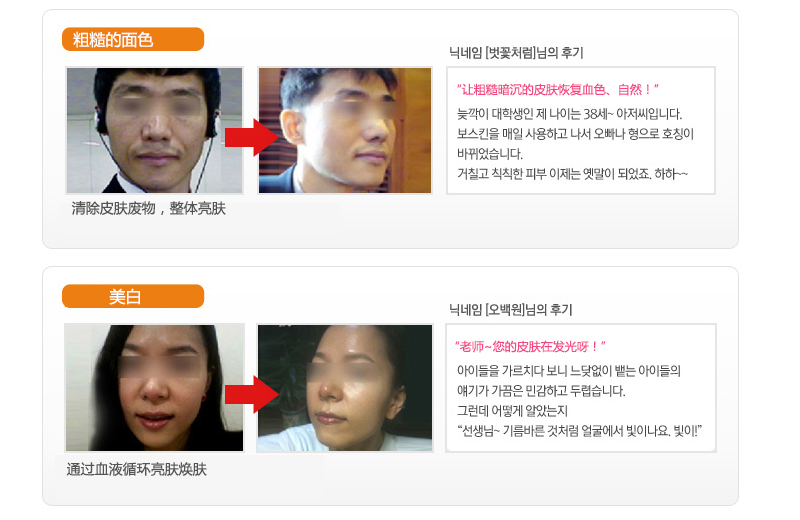Click the review line 그런데 어떻게 알았는지

512,411
